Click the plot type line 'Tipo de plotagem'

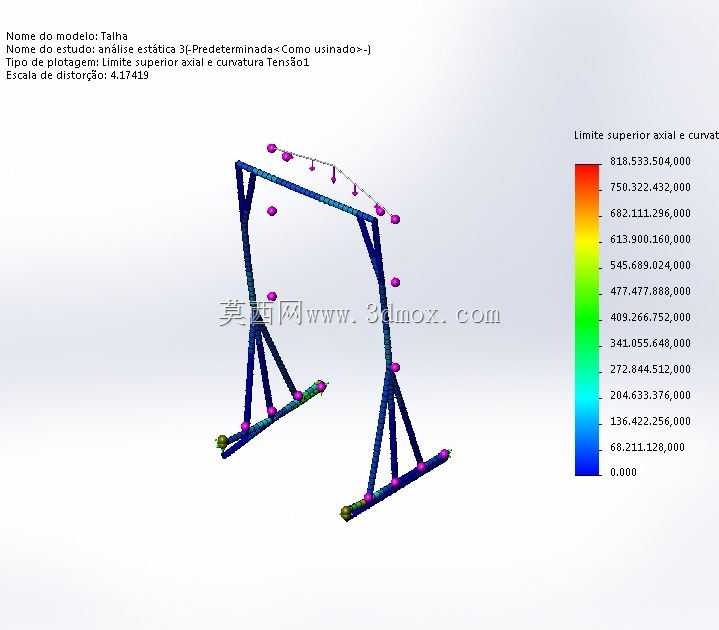point(158,62)
